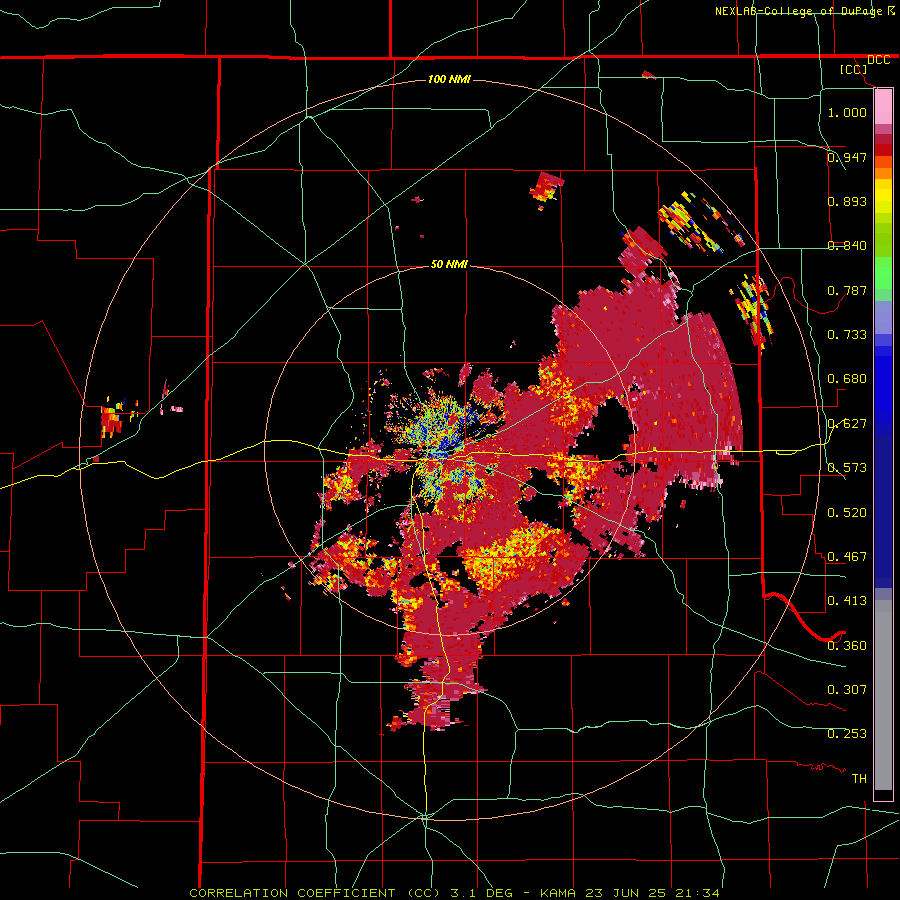Select the 0.307 legend value

(847, 690)
